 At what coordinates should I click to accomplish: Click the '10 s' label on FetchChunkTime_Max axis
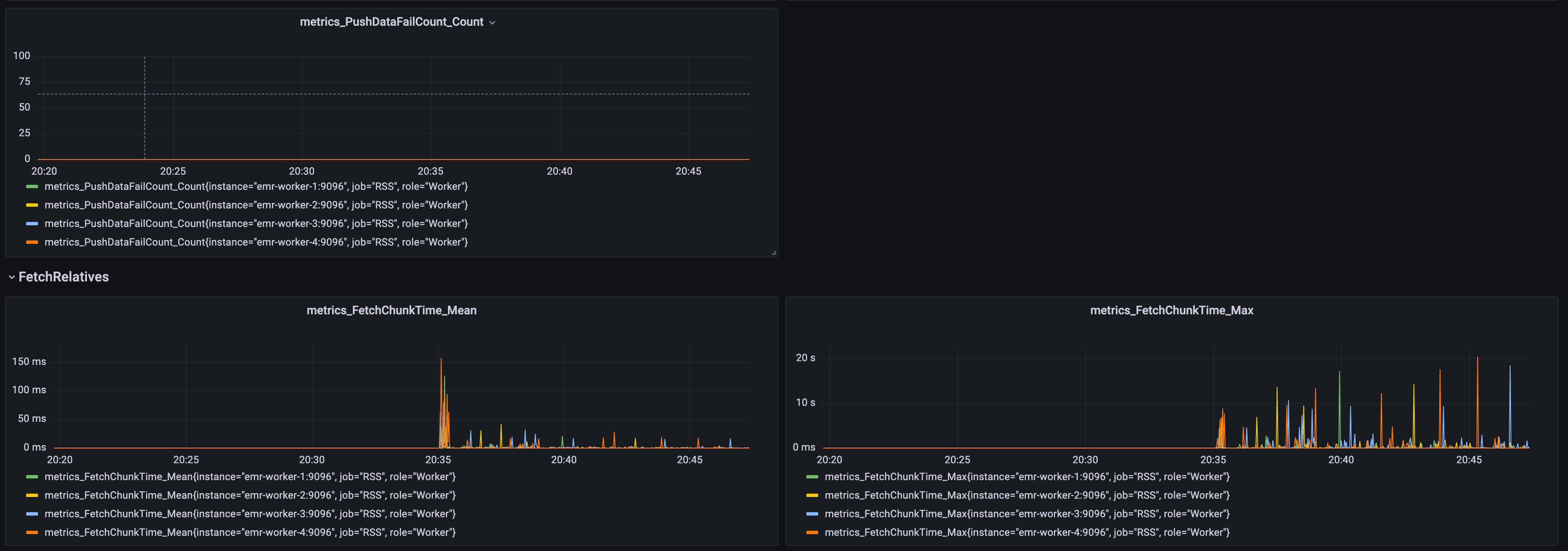coord(805,402)
